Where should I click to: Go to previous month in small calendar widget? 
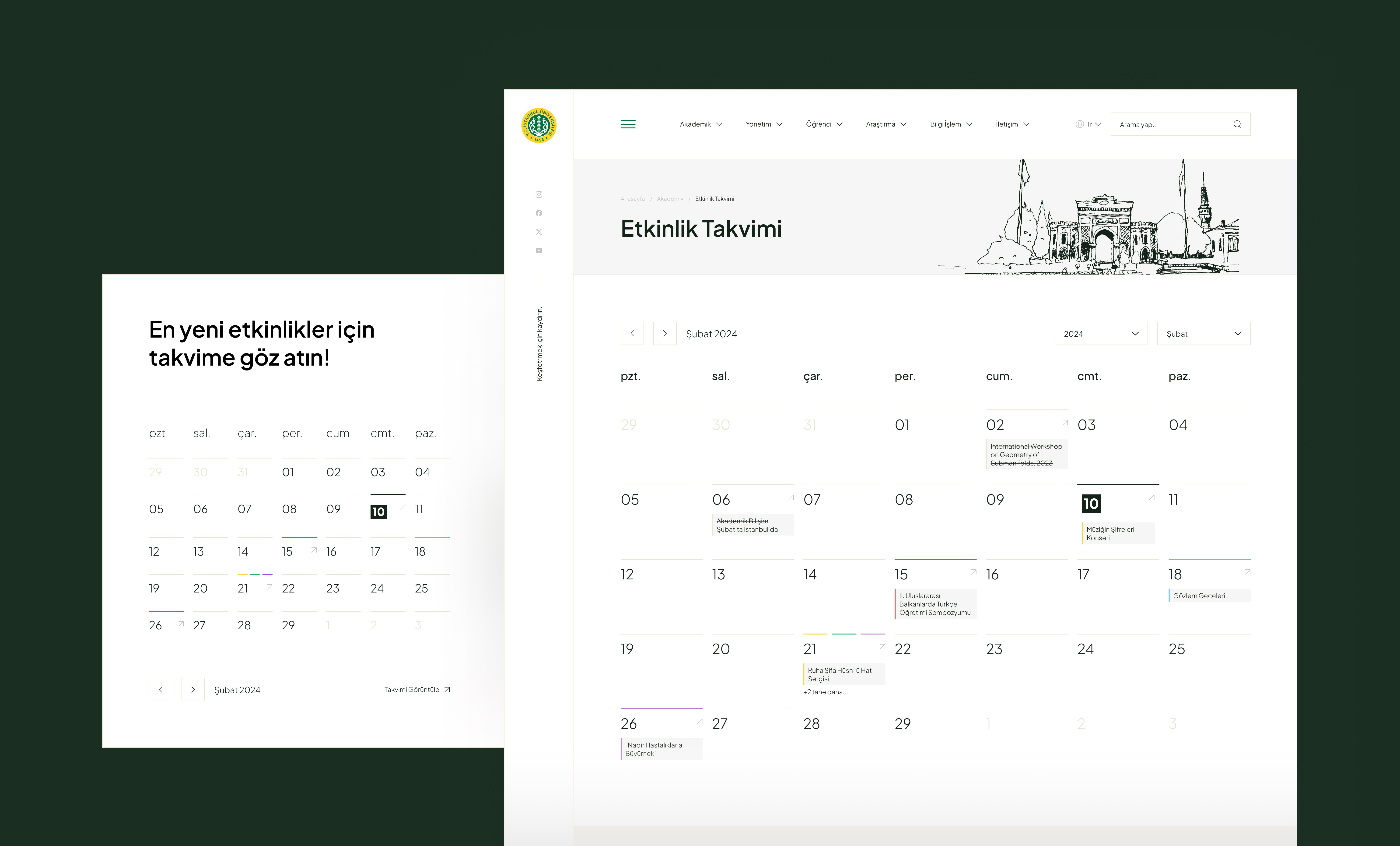click(160, 690)
